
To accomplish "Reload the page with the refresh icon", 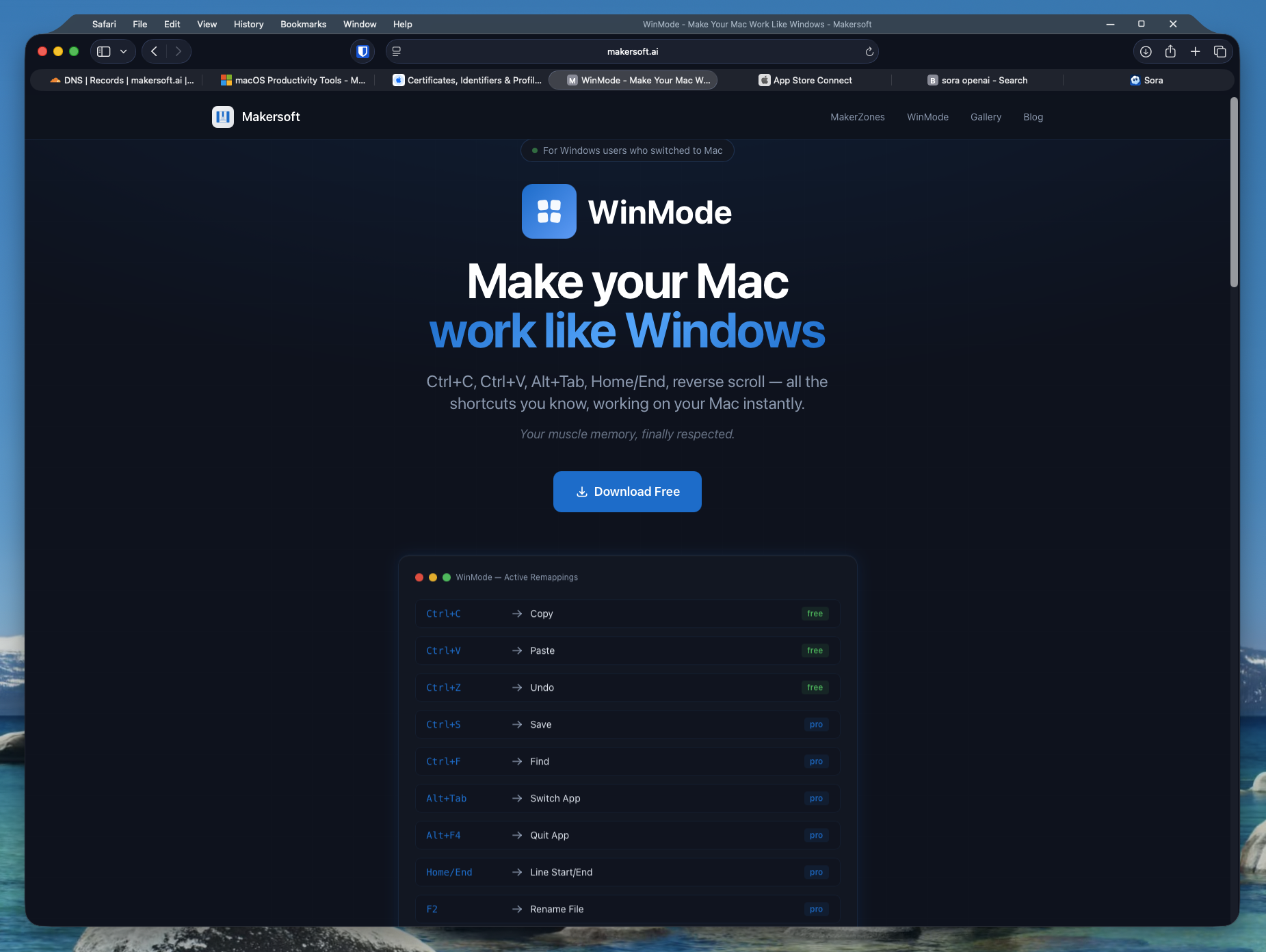I will click(x=867, y=51).
